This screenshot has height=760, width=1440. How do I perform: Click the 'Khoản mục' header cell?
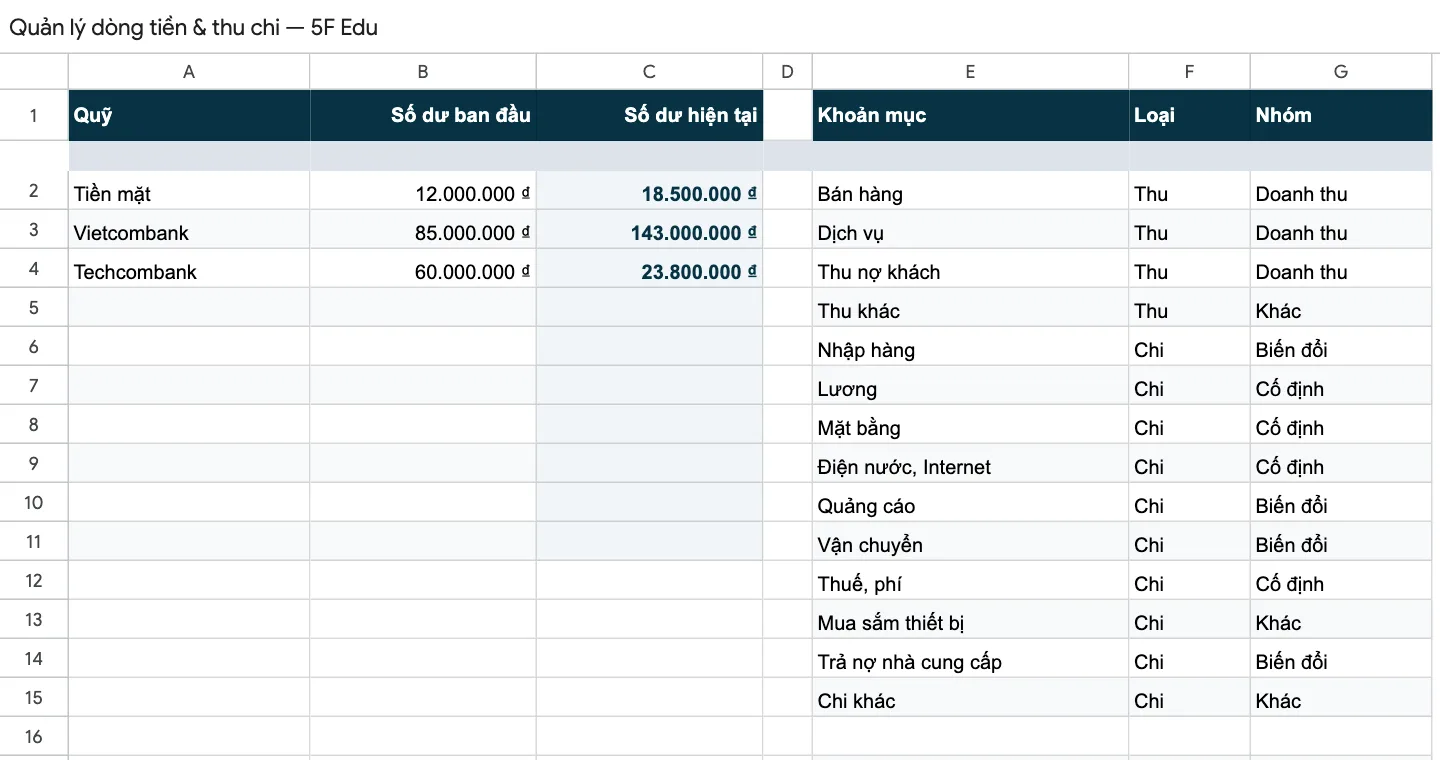coord(970,115)
